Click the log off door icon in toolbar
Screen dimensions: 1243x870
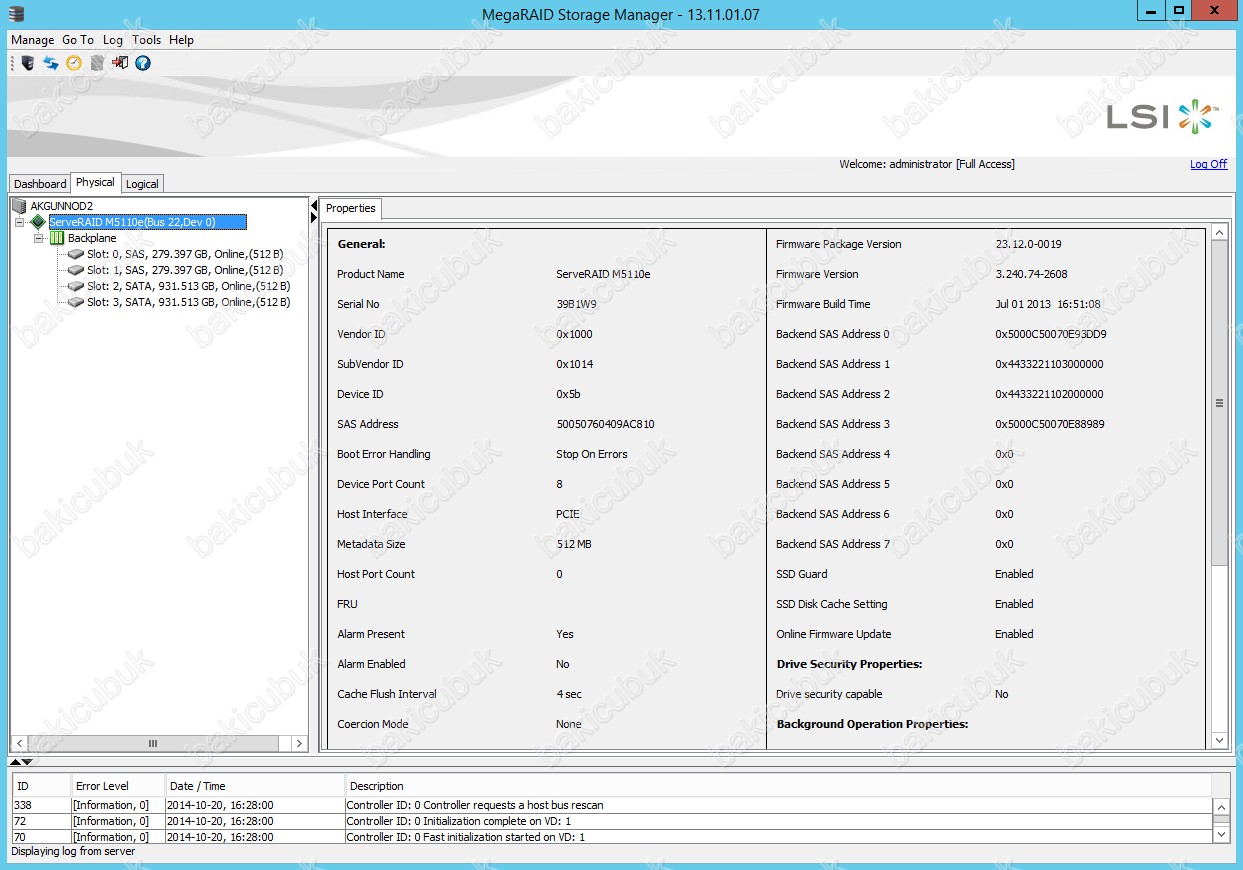[120, 63]
